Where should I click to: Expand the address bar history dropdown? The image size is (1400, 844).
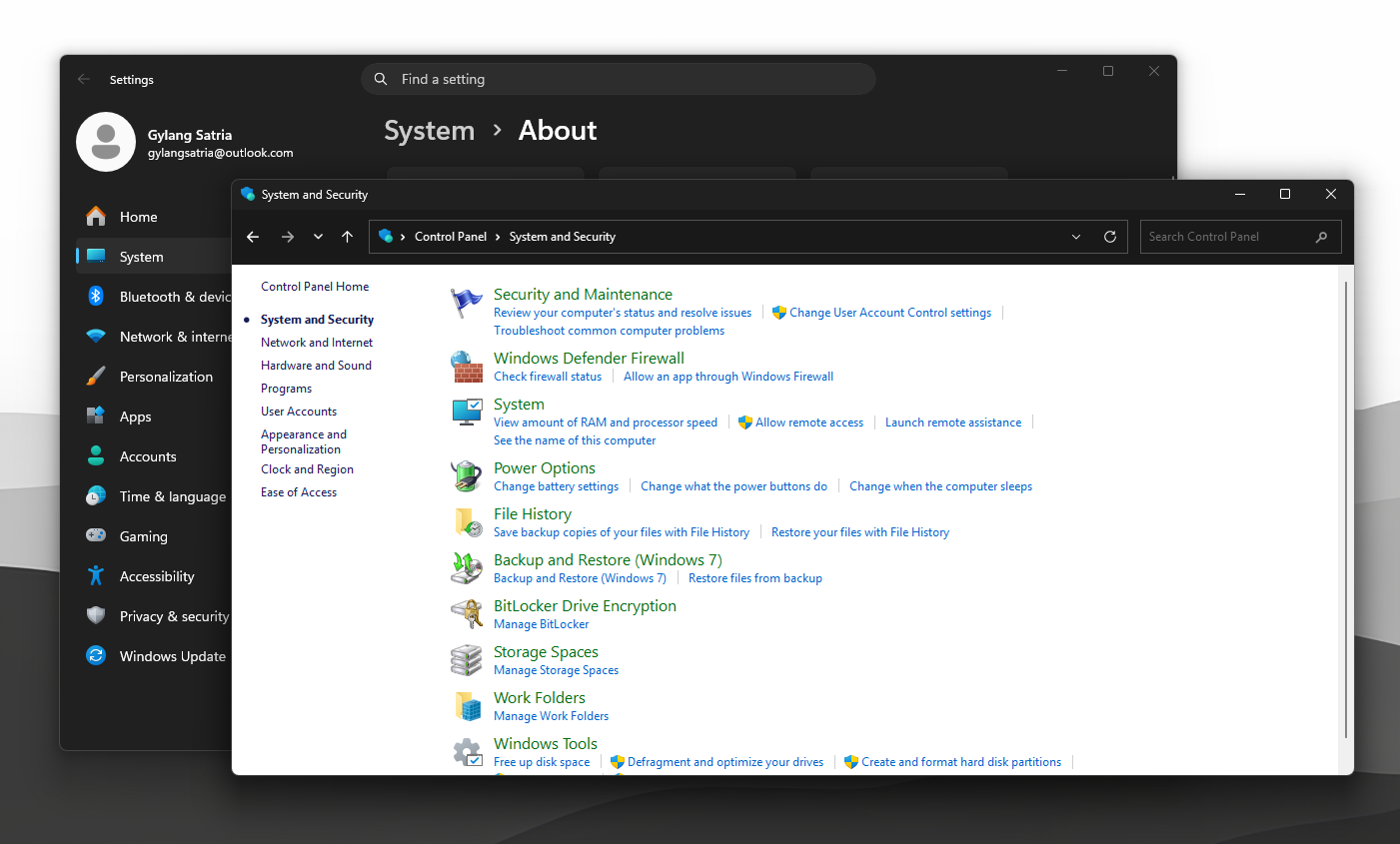click(1076, 237)
